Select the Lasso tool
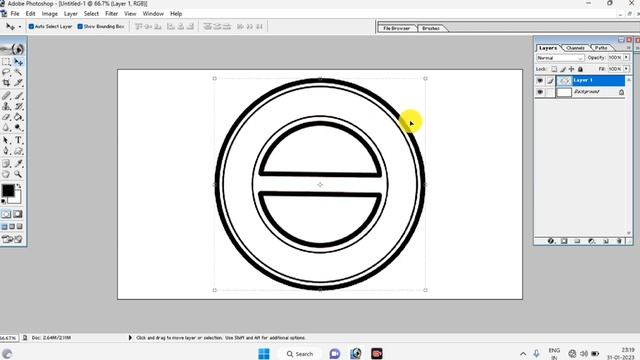640x360 pixels. click(6, 73)
